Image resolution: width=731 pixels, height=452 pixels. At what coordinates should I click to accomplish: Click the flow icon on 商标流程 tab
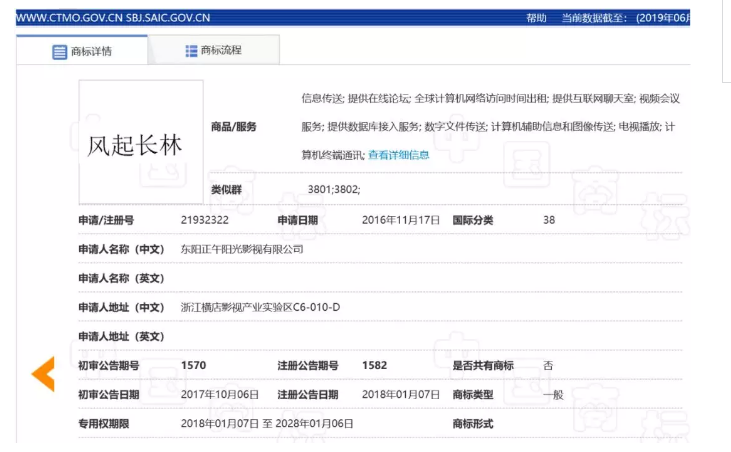click(x=191, y=50)
